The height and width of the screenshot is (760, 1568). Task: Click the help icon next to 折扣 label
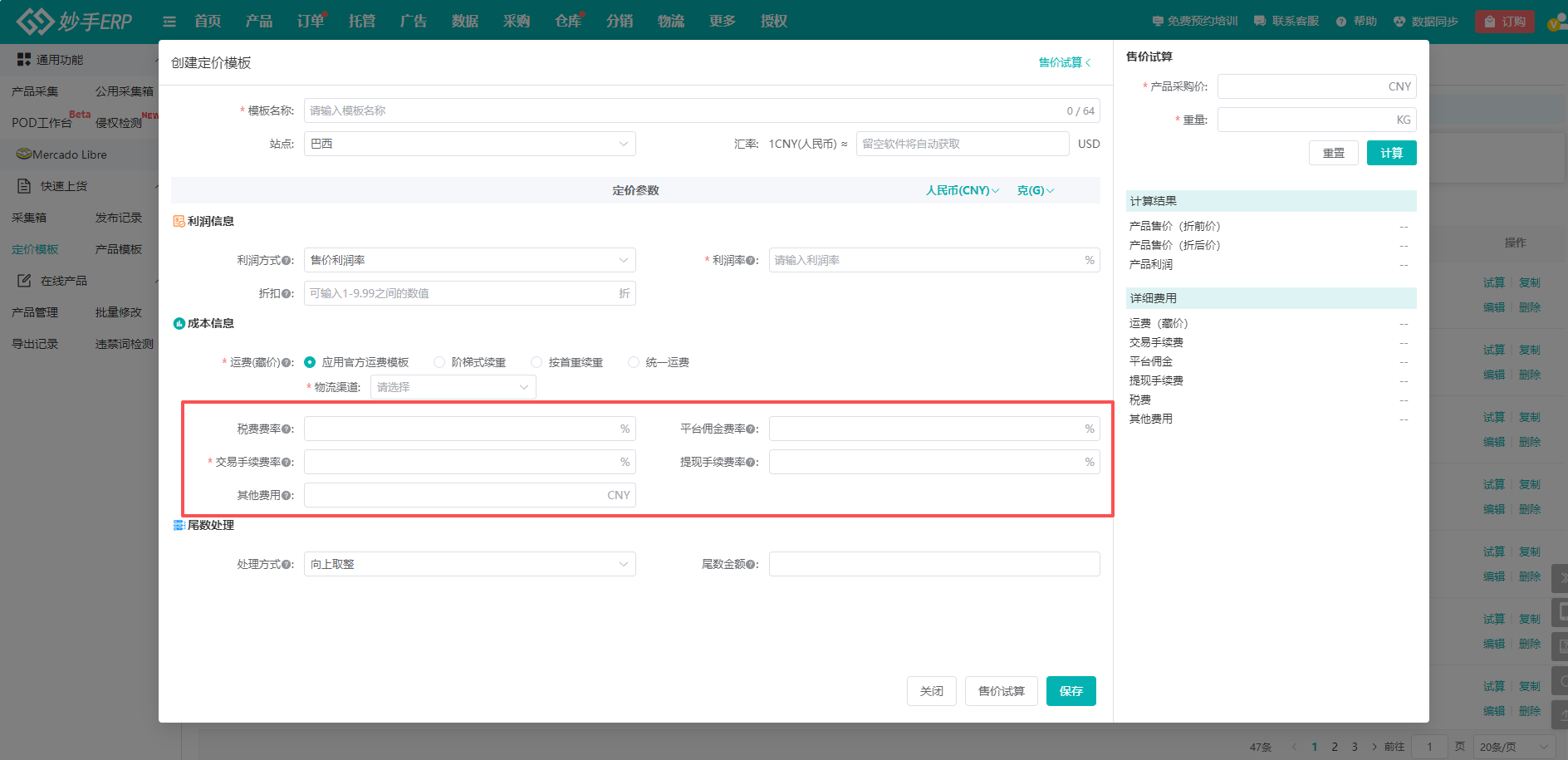pyautogui.click(x=287, y=294)
